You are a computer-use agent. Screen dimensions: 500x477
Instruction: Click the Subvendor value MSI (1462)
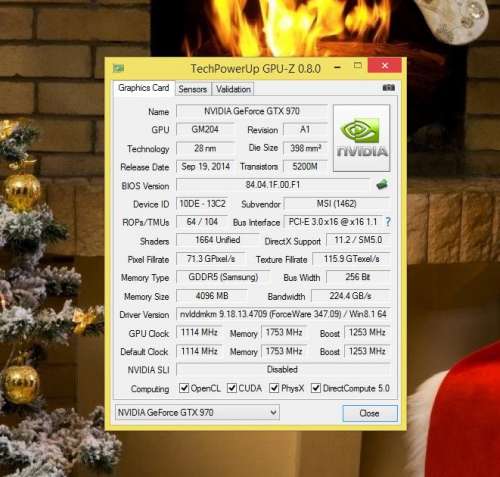coord(337,203)
